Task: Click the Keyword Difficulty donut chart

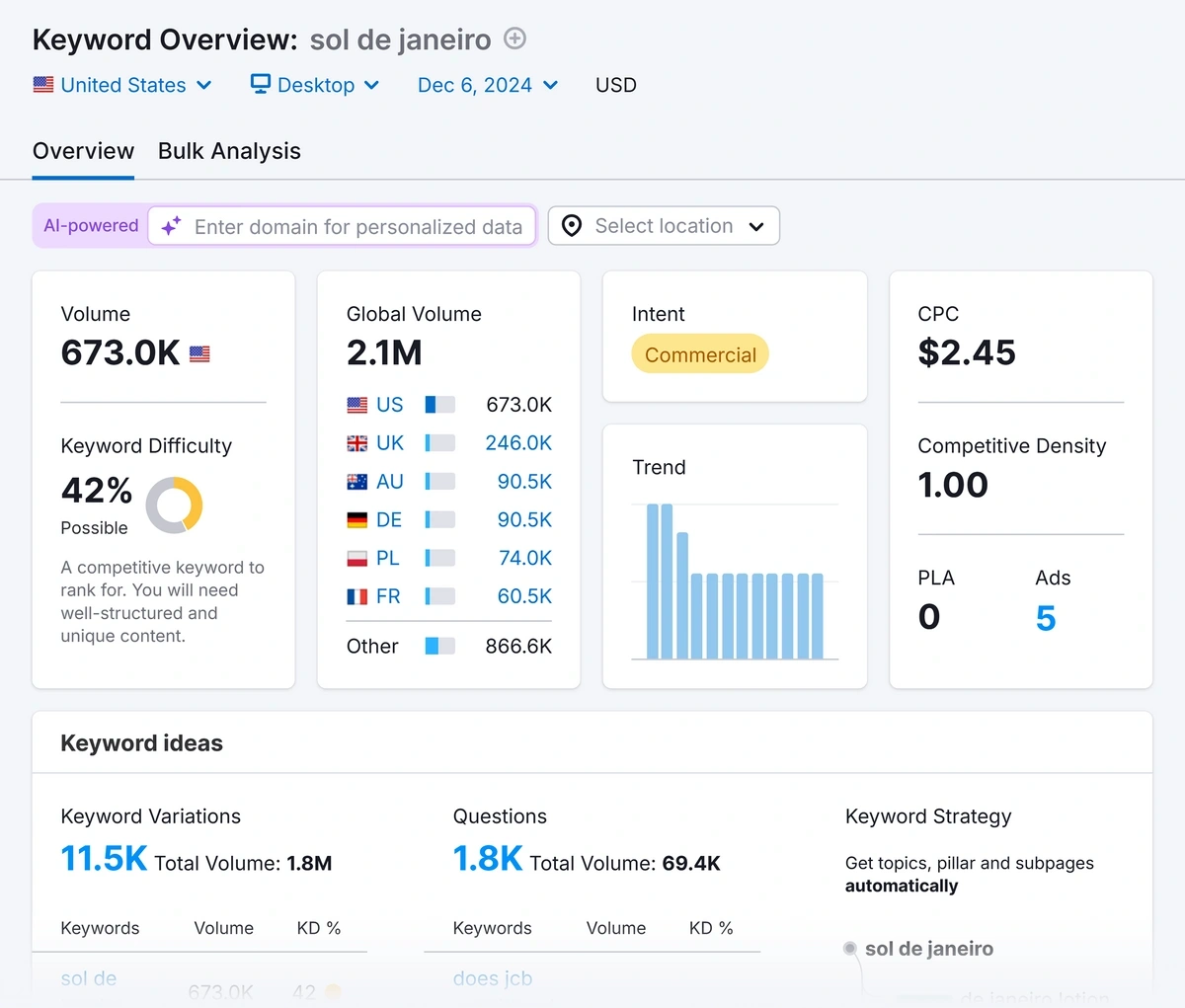Action: tap(175, 504)
